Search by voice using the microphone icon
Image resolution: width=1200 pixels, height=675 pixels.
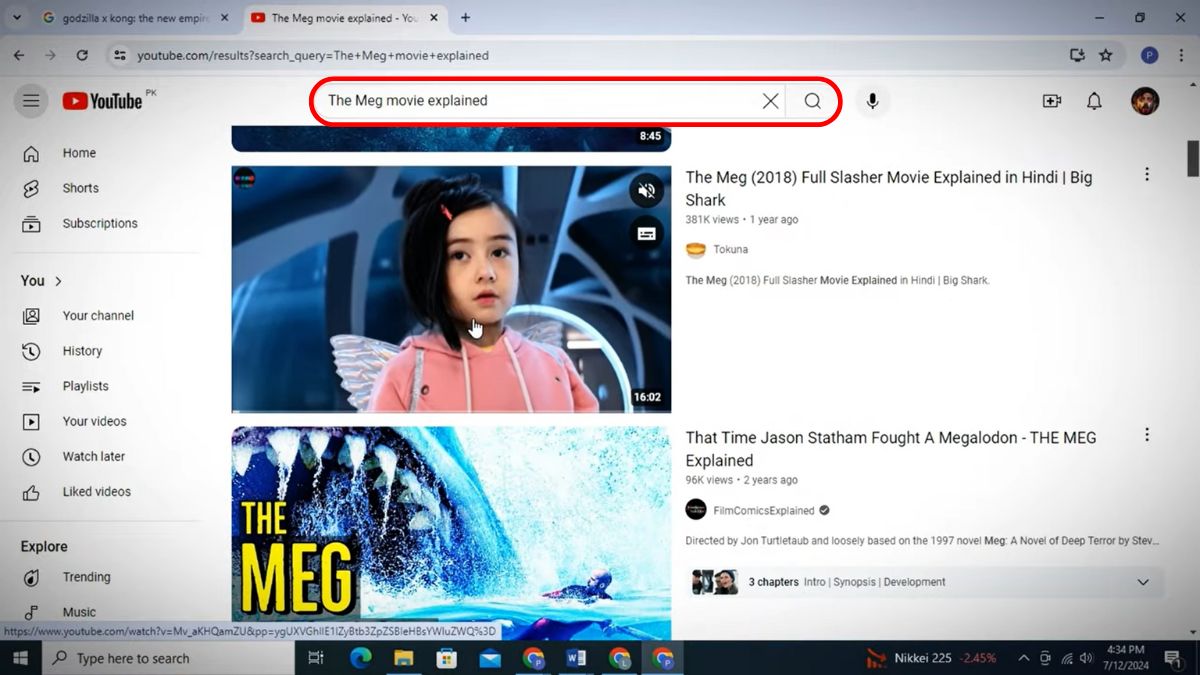[872, 100]
